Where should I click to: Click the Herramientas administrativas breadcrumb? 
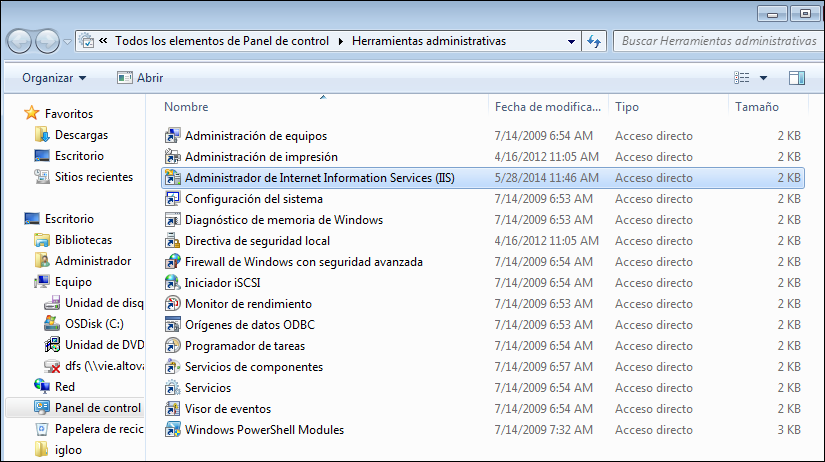(429, 41)
